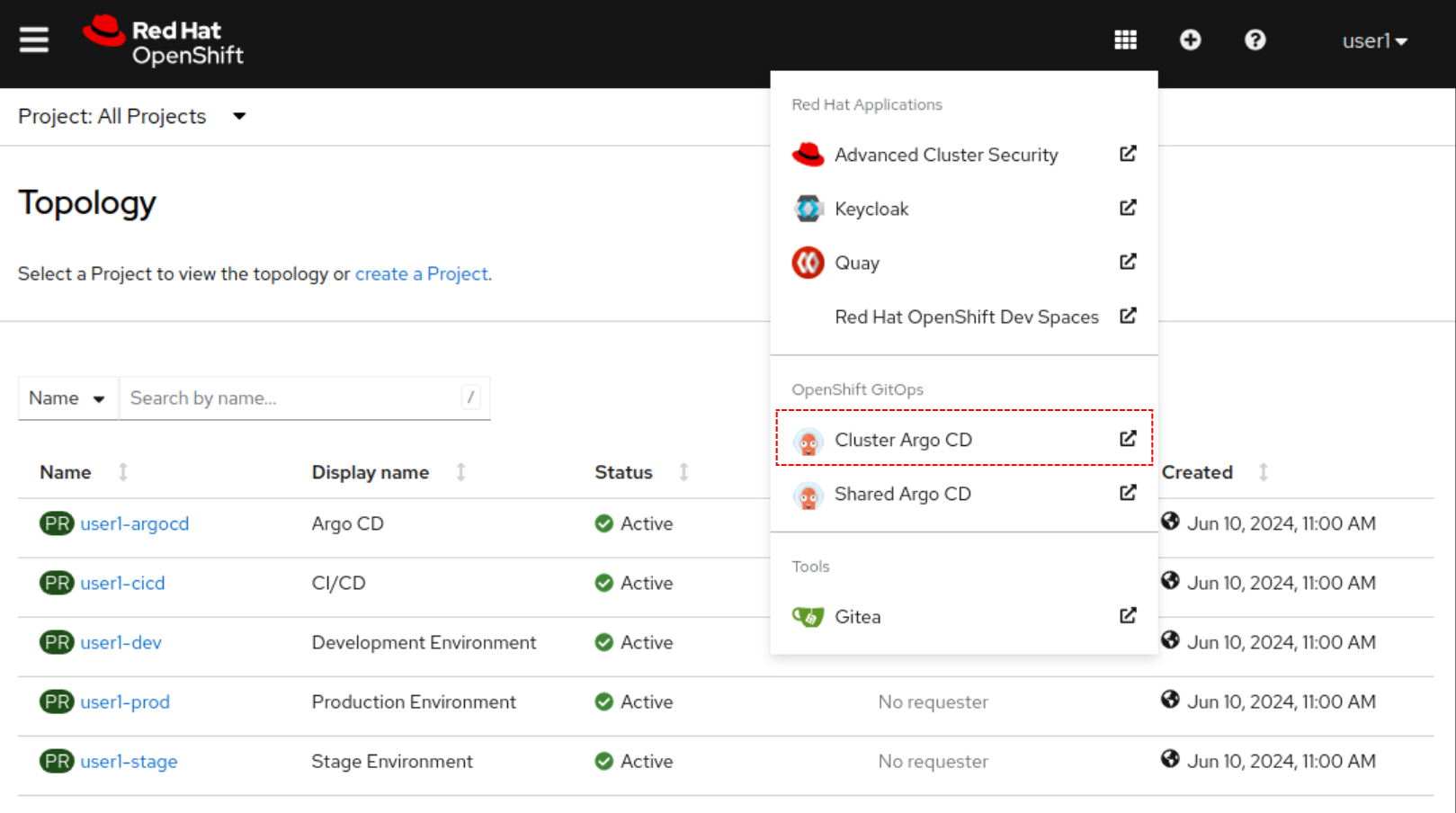Click the OpenShift GitOps section label

857,389
